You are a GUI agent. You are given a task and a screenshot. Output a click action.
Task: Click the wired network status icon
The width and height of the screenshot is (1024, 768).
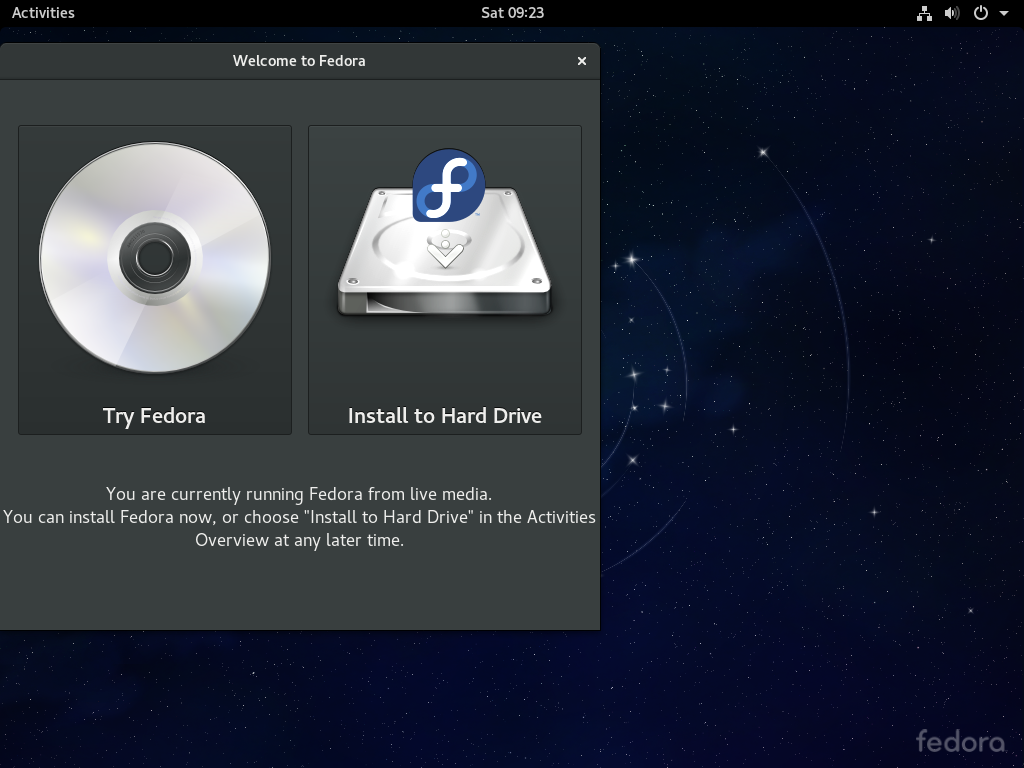coord(924,13)
